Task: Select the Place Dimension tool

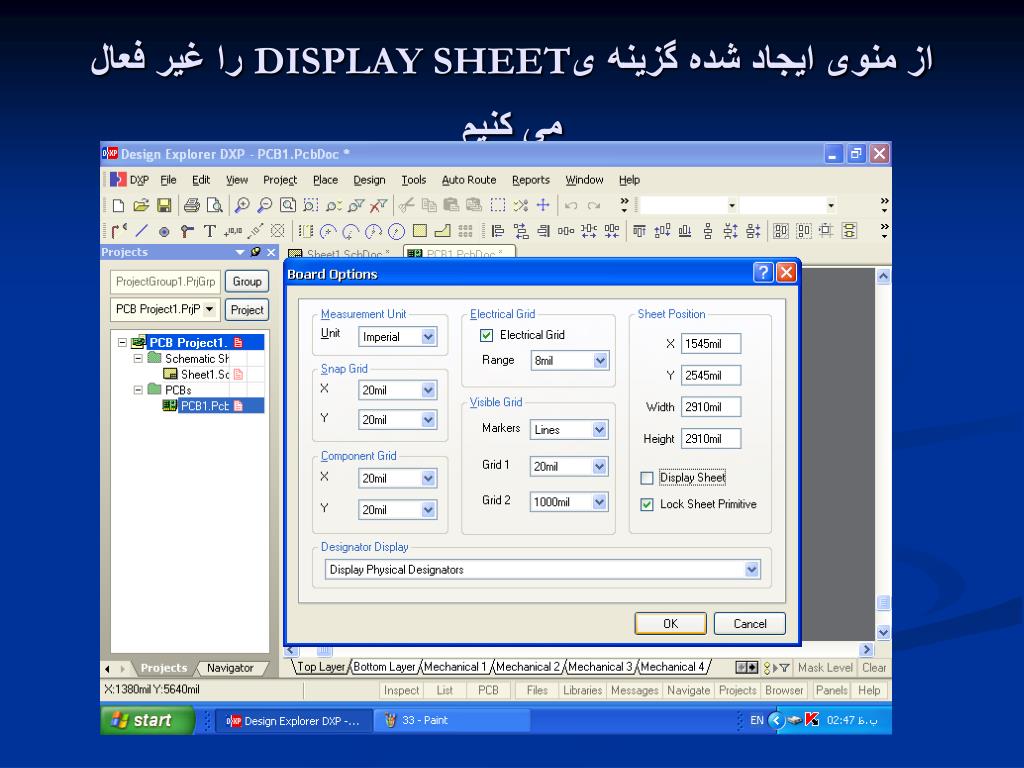Action: coord(255,231)
